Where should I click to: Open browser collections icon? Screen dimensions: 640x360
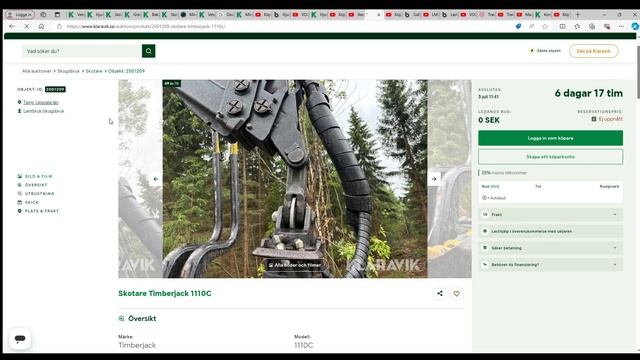(592, 26)
